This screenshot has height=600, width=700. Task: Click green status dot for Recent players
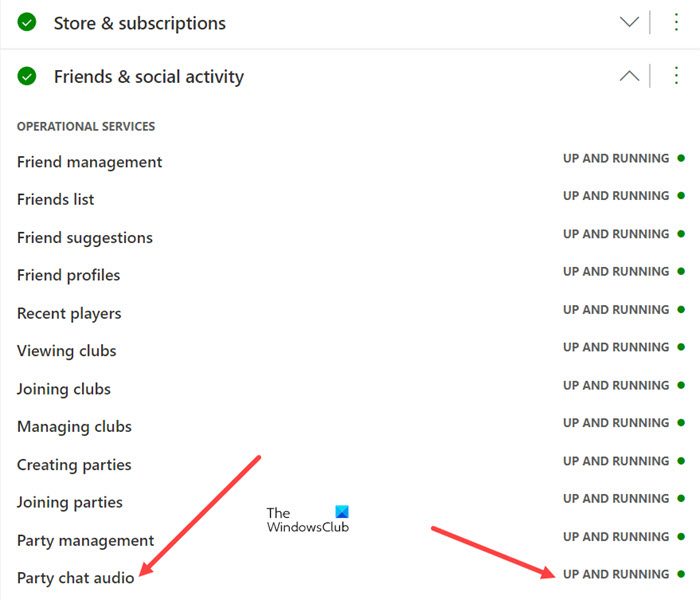coord(681,310)
